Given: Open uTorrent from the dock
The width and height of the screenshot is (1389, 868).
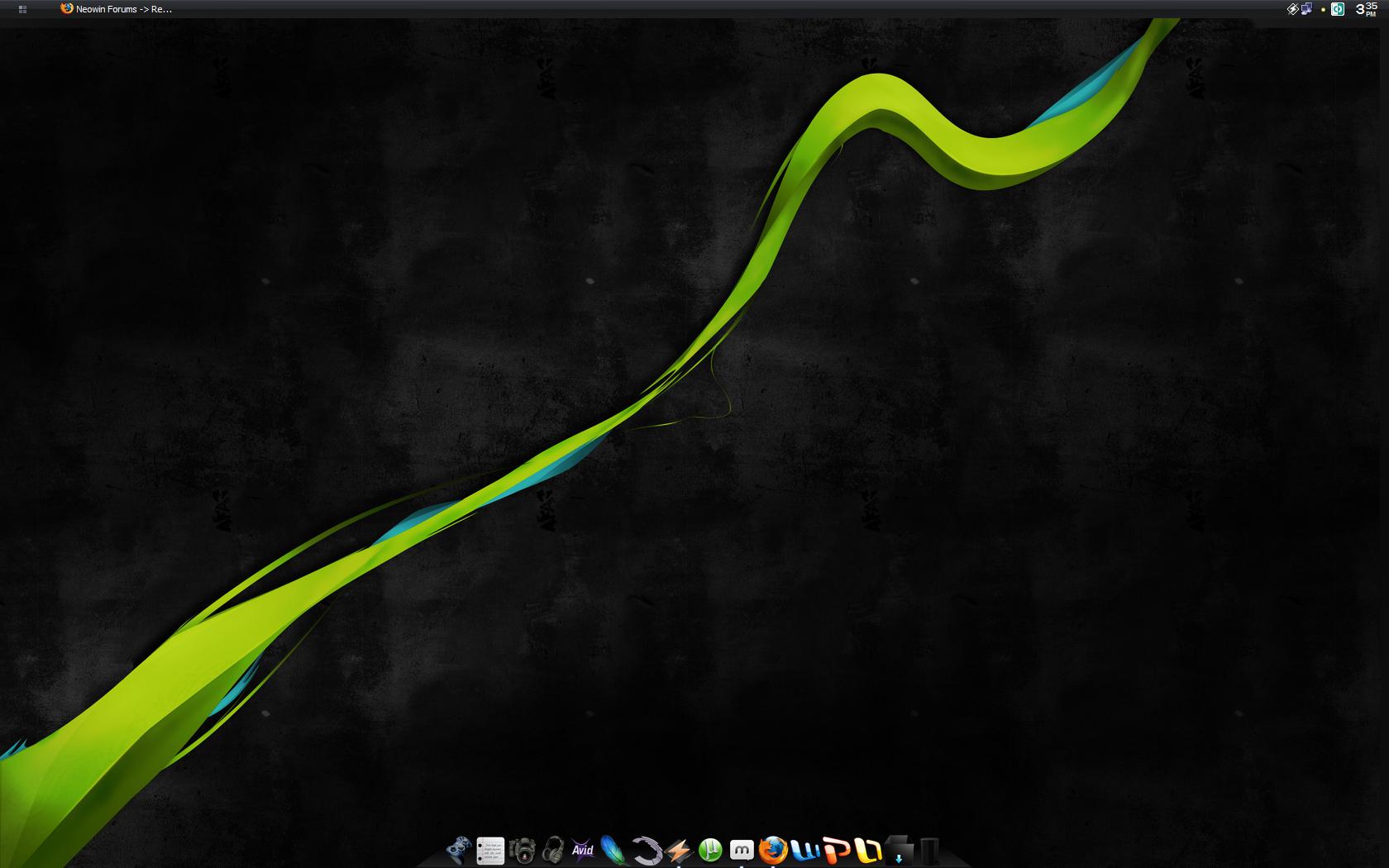Looking at the screenshot, I should (x=709, y=850).
